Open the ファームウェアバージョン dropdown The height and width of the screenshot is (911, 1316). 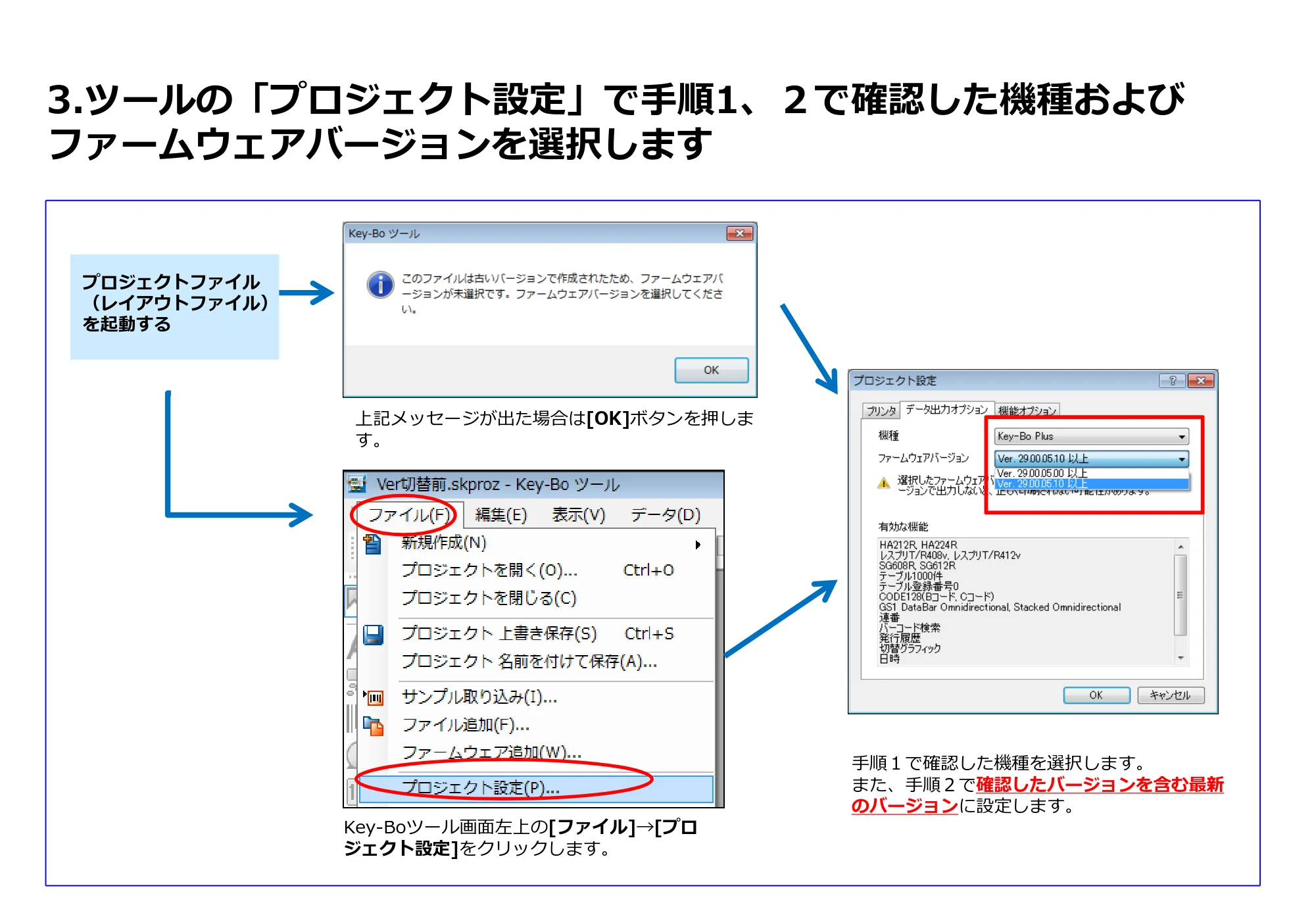[x=1092, y=458]
